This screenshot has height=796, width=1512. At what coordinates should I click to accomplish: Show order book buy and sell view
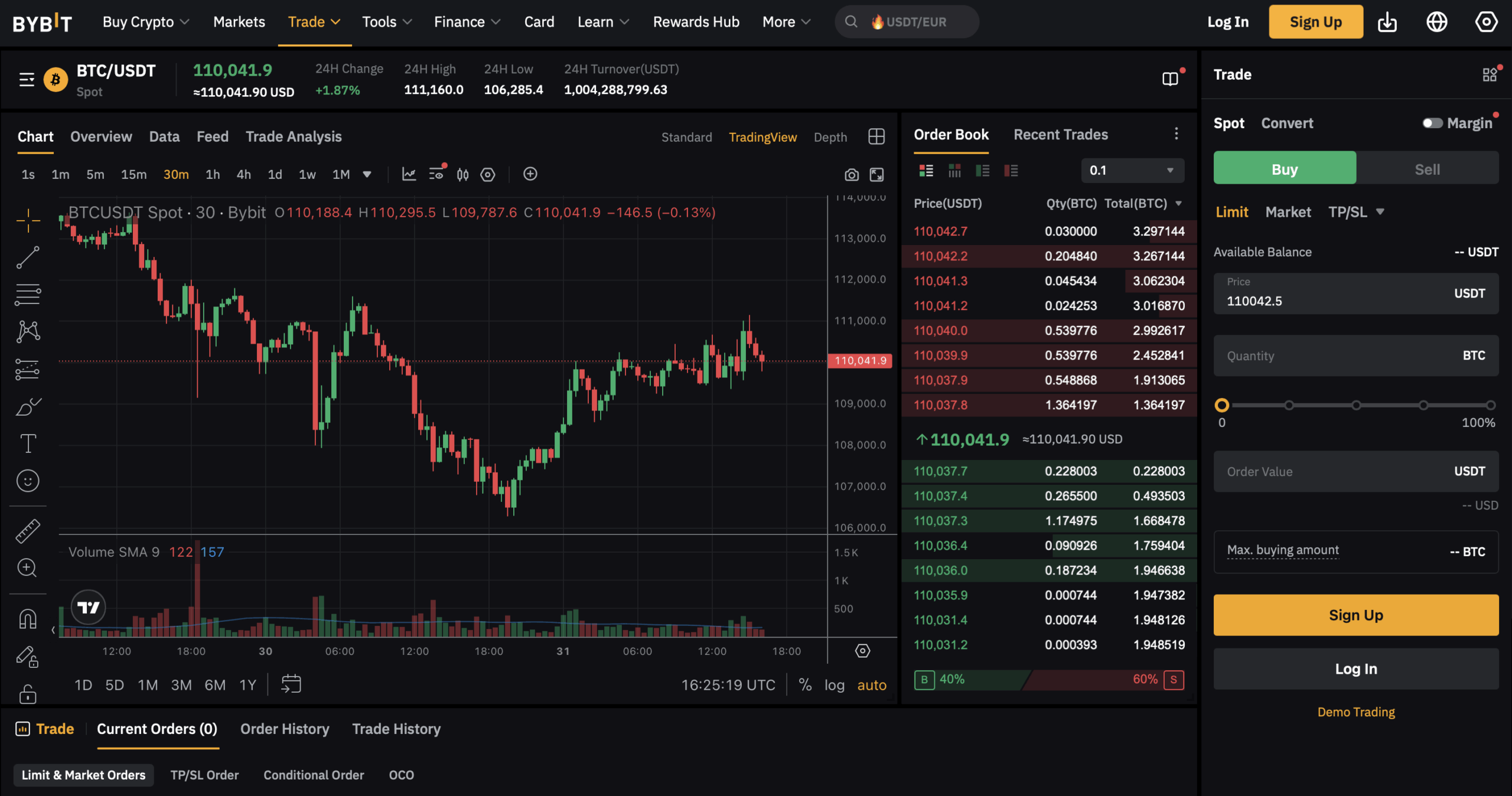point(926,171)
